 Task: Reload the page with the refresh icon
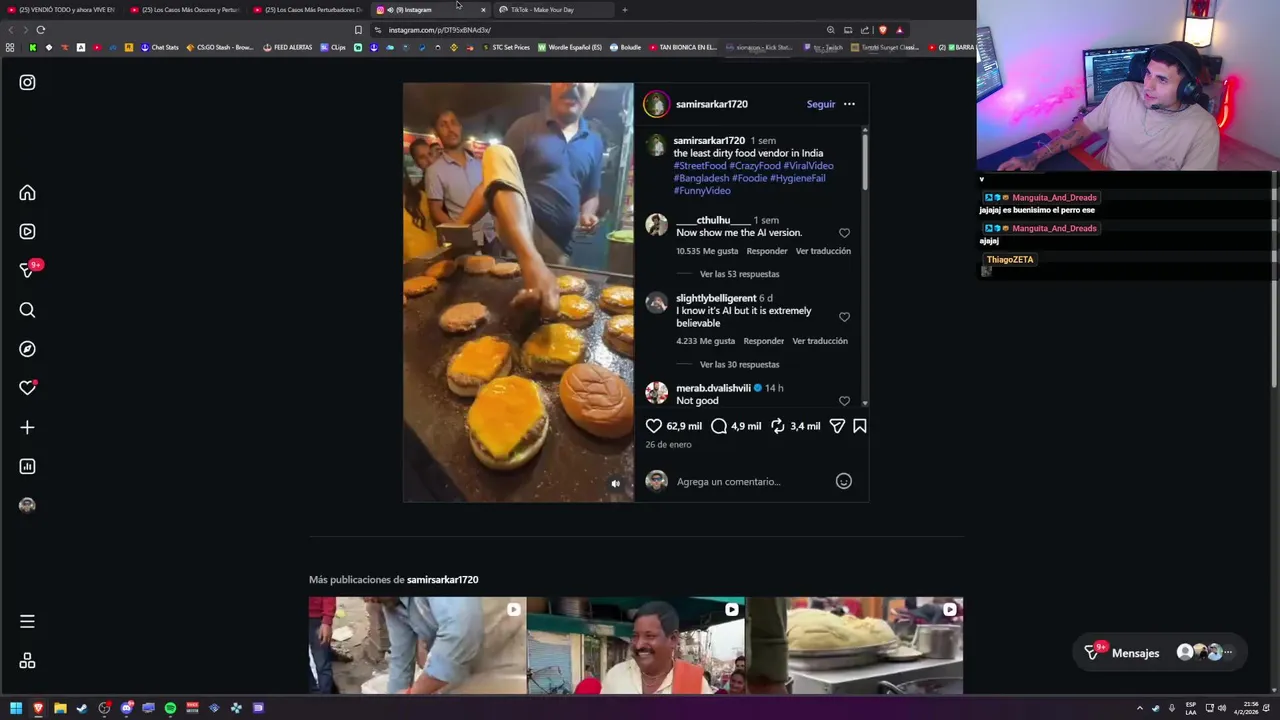click(x=41, y=30)
